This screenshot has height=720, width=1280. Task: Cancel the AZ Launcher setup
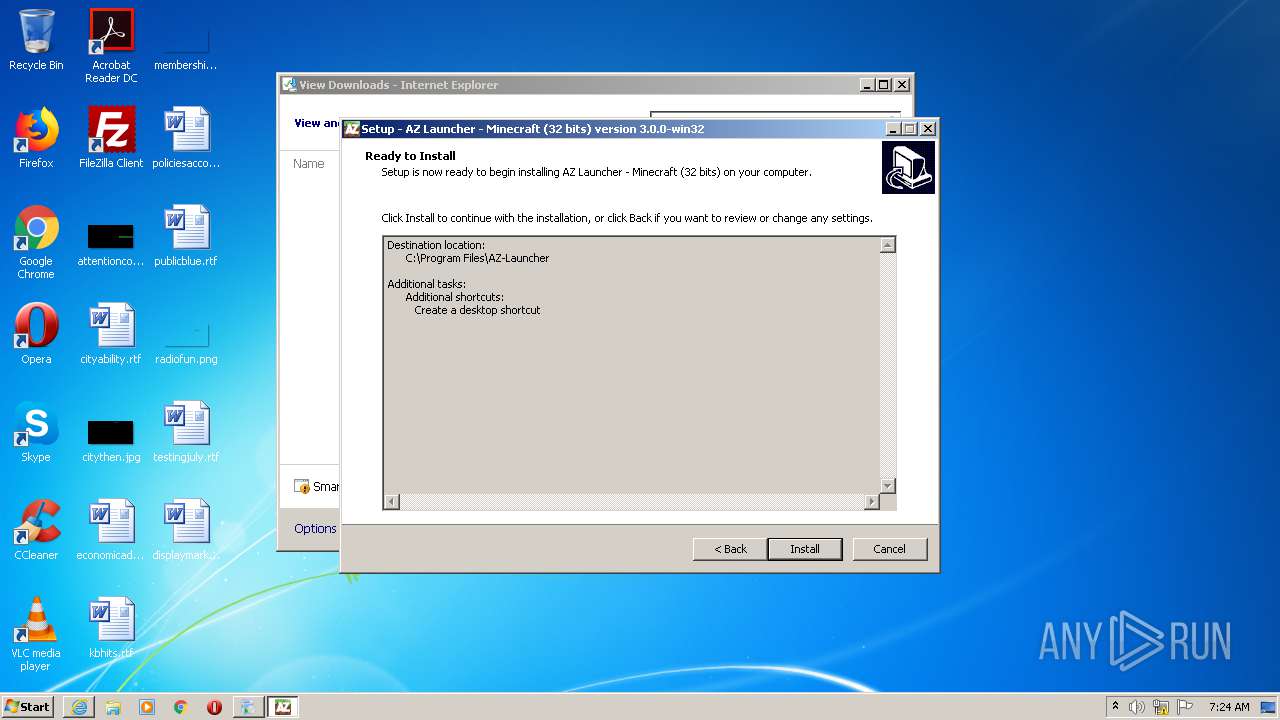889,549
